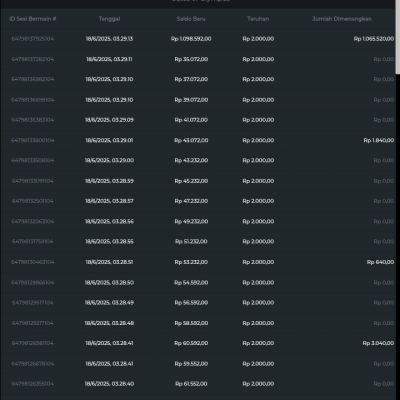Click the balance 'Rp 35.072,00'

point(191,59)
